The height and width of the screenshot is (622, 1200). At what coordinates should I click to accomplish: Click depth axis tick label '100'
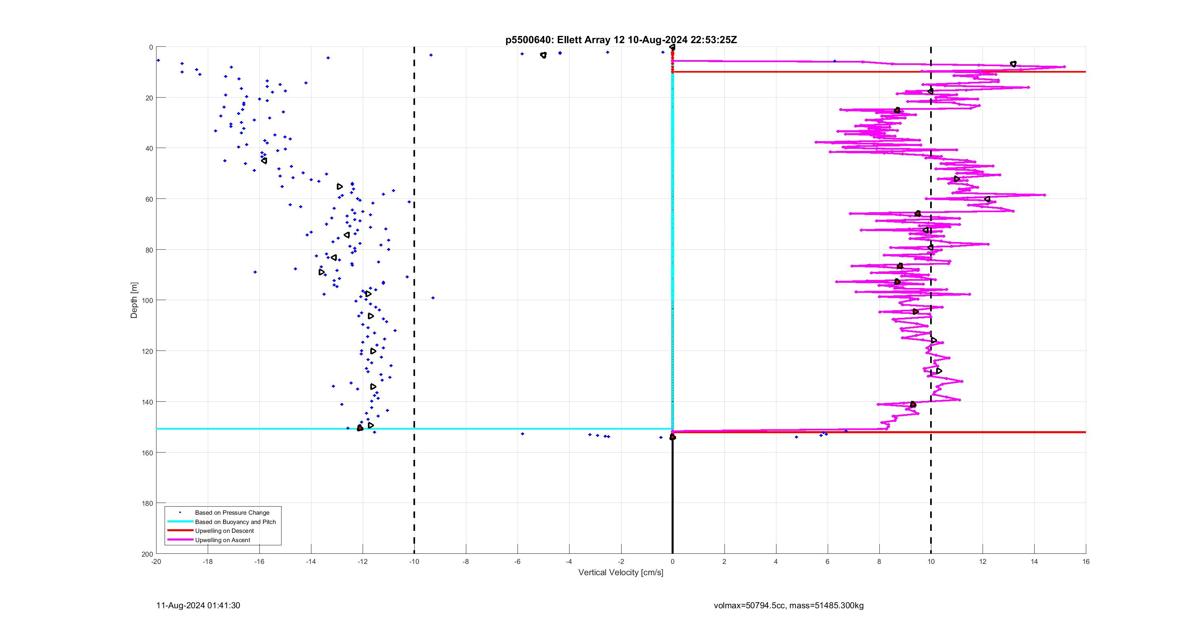coord(146,300)
